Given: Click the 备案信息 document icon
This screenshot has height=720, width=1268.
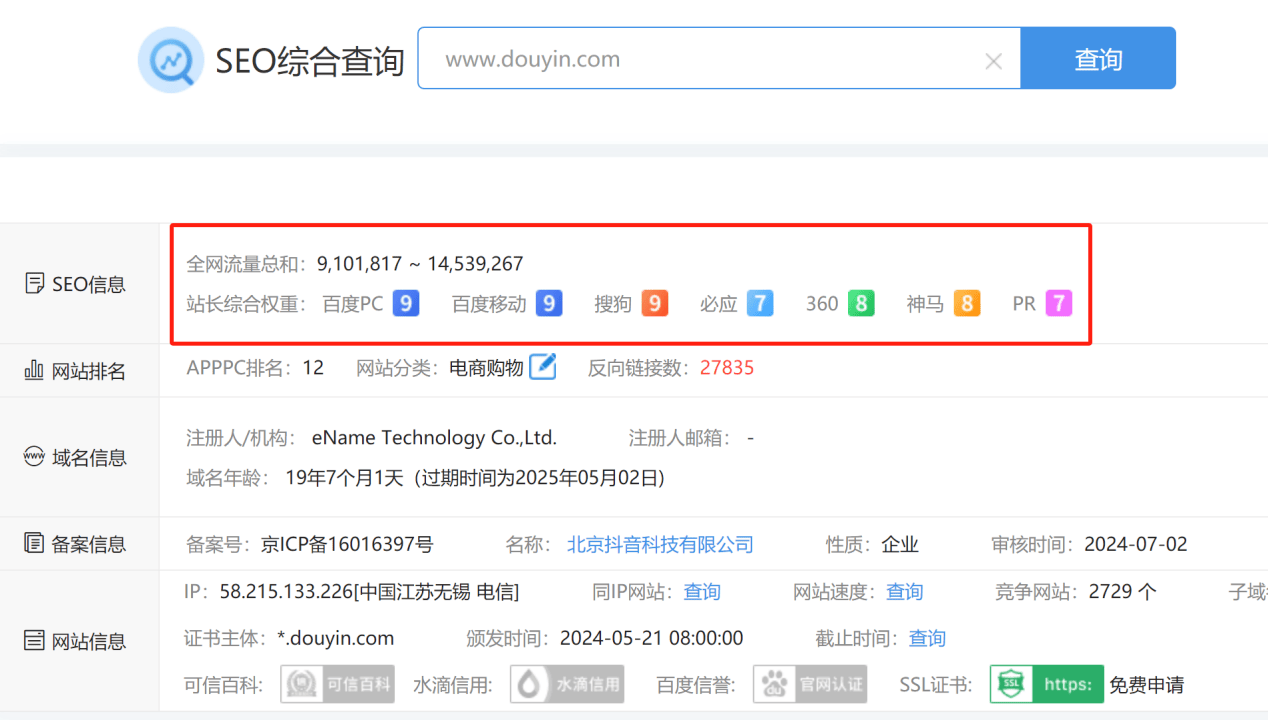Looking at the screenshot, I should tap(34, 544).
